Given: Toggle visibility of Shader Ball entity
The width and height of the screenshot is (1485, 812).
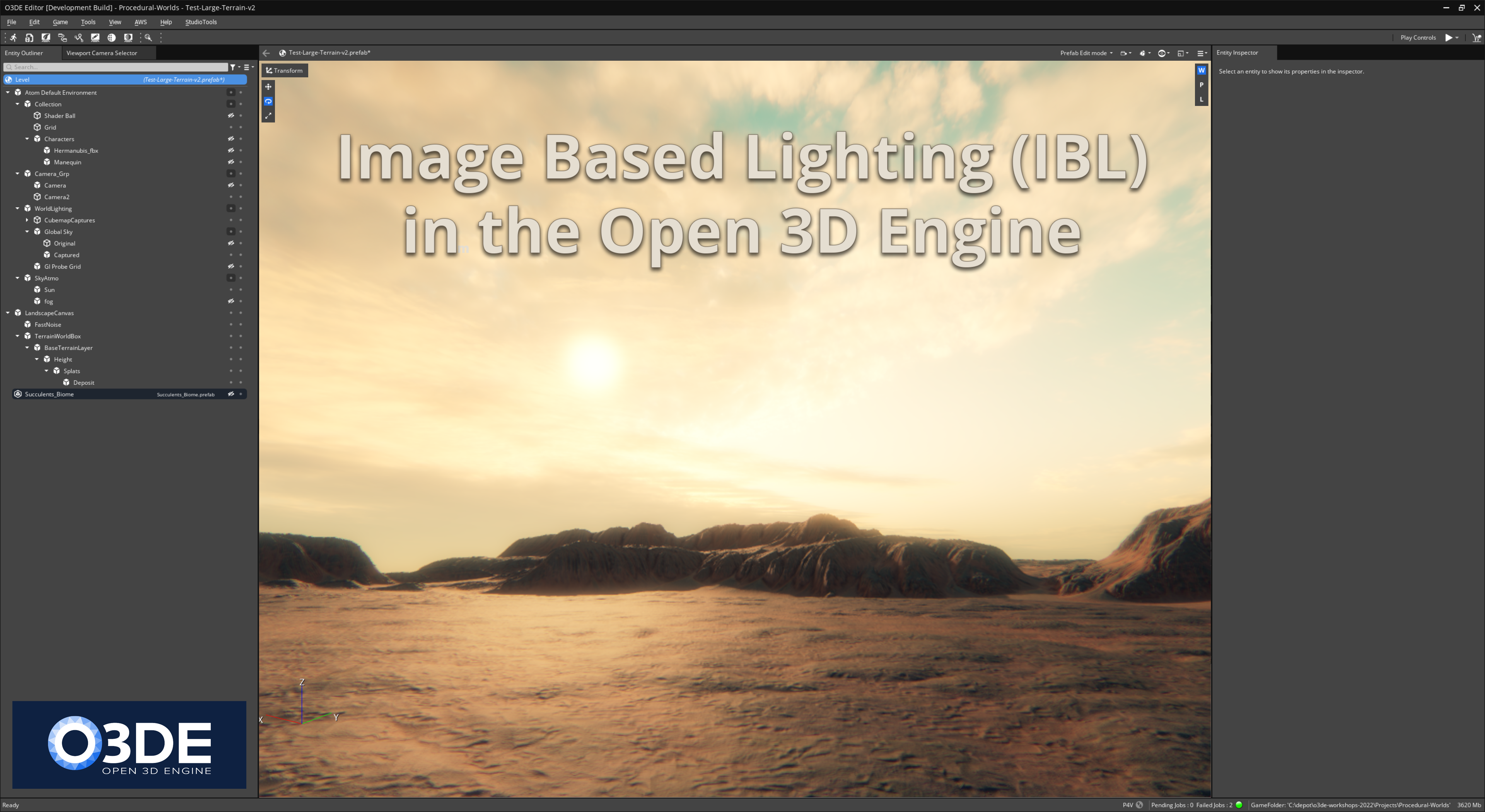Looking at the screenshot, I should [229, 115].
